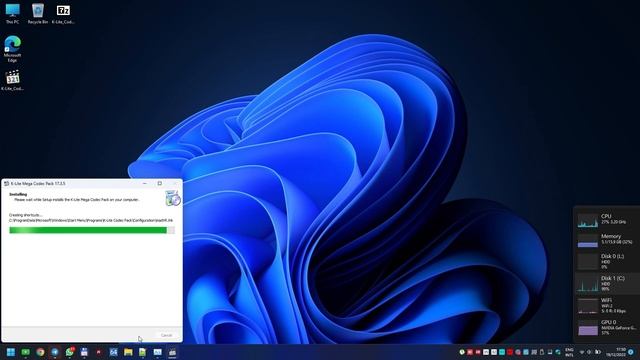The image size is (640, 360).
Task: Switch to the K-Lite setup taskbar button
Action: pos(172,352)
